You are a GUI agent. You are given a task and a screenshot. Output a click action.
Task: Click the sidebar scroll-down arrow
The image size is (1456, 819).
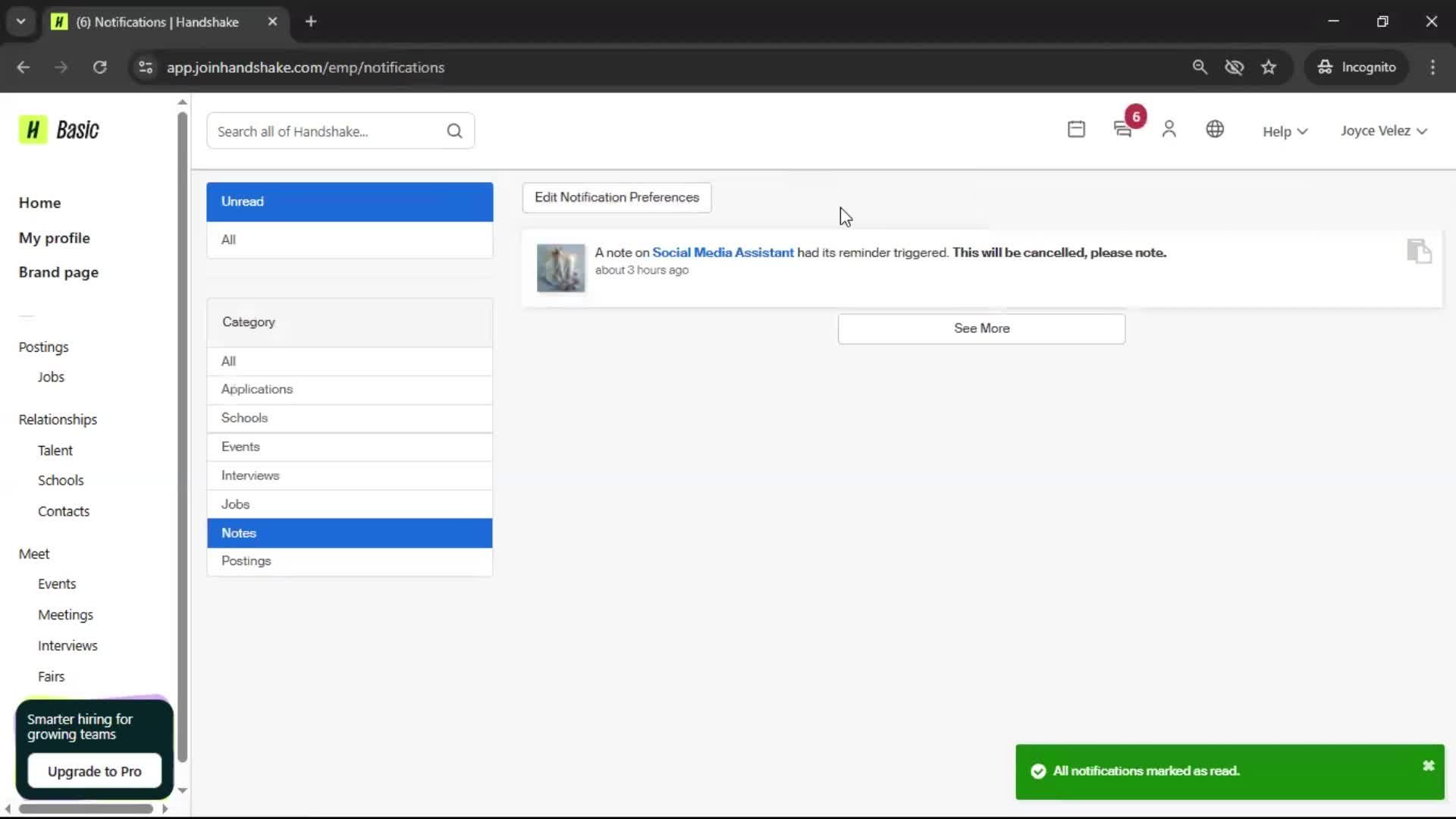pyautogui.click(x=182, y=790)
